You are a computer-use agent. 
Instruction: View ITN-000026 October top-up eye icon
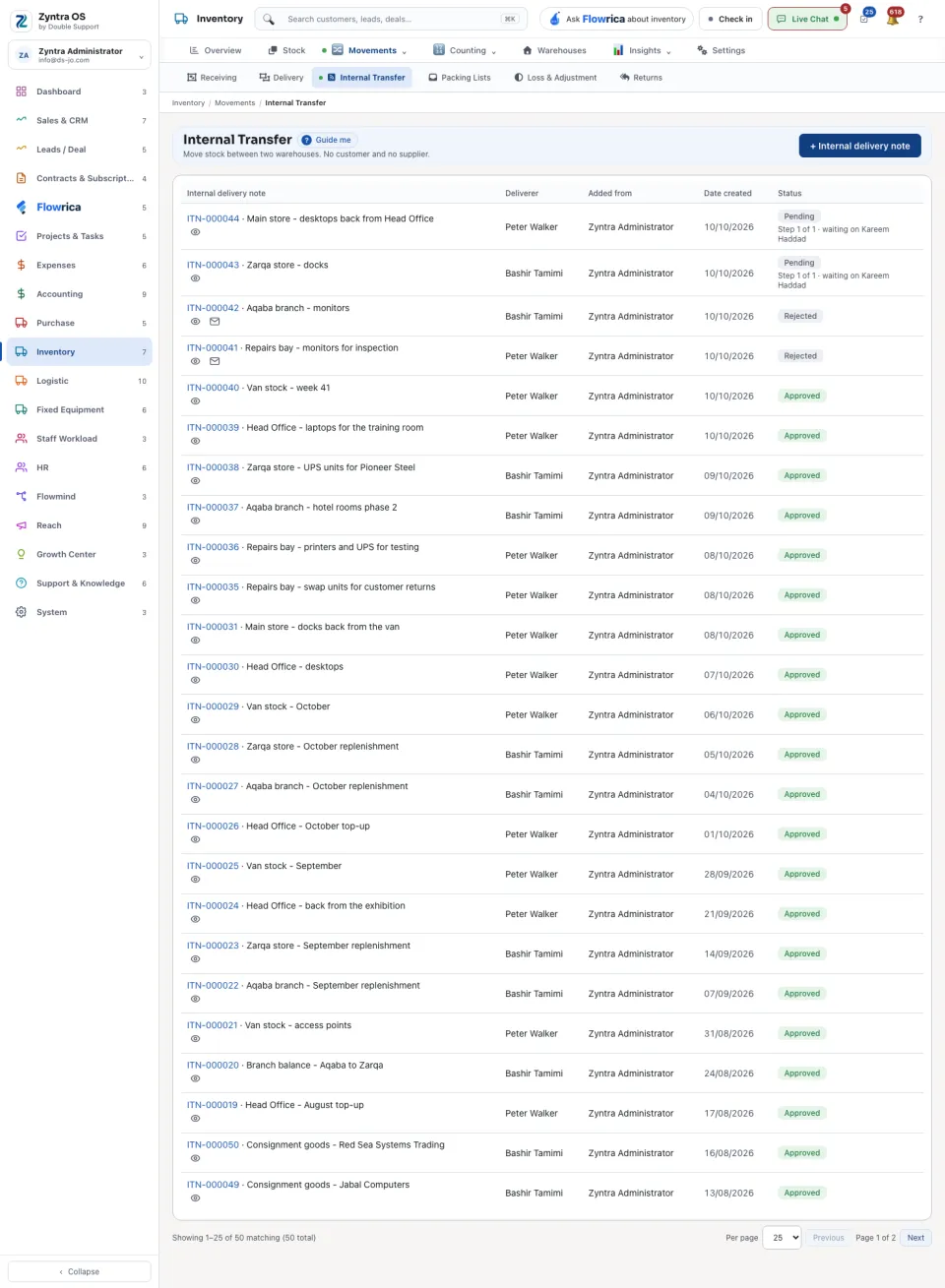click(x=195, y=839)
